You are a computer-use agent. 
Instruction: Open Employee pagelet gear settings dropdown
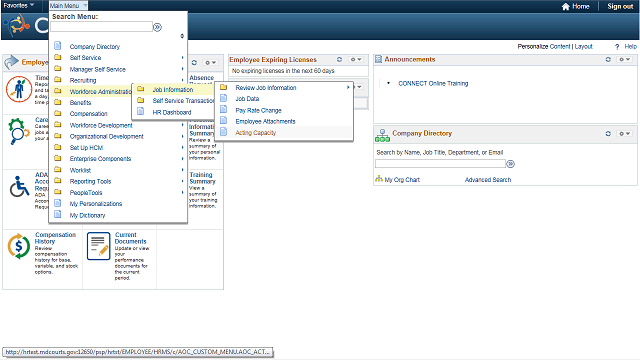click(211, 62)
